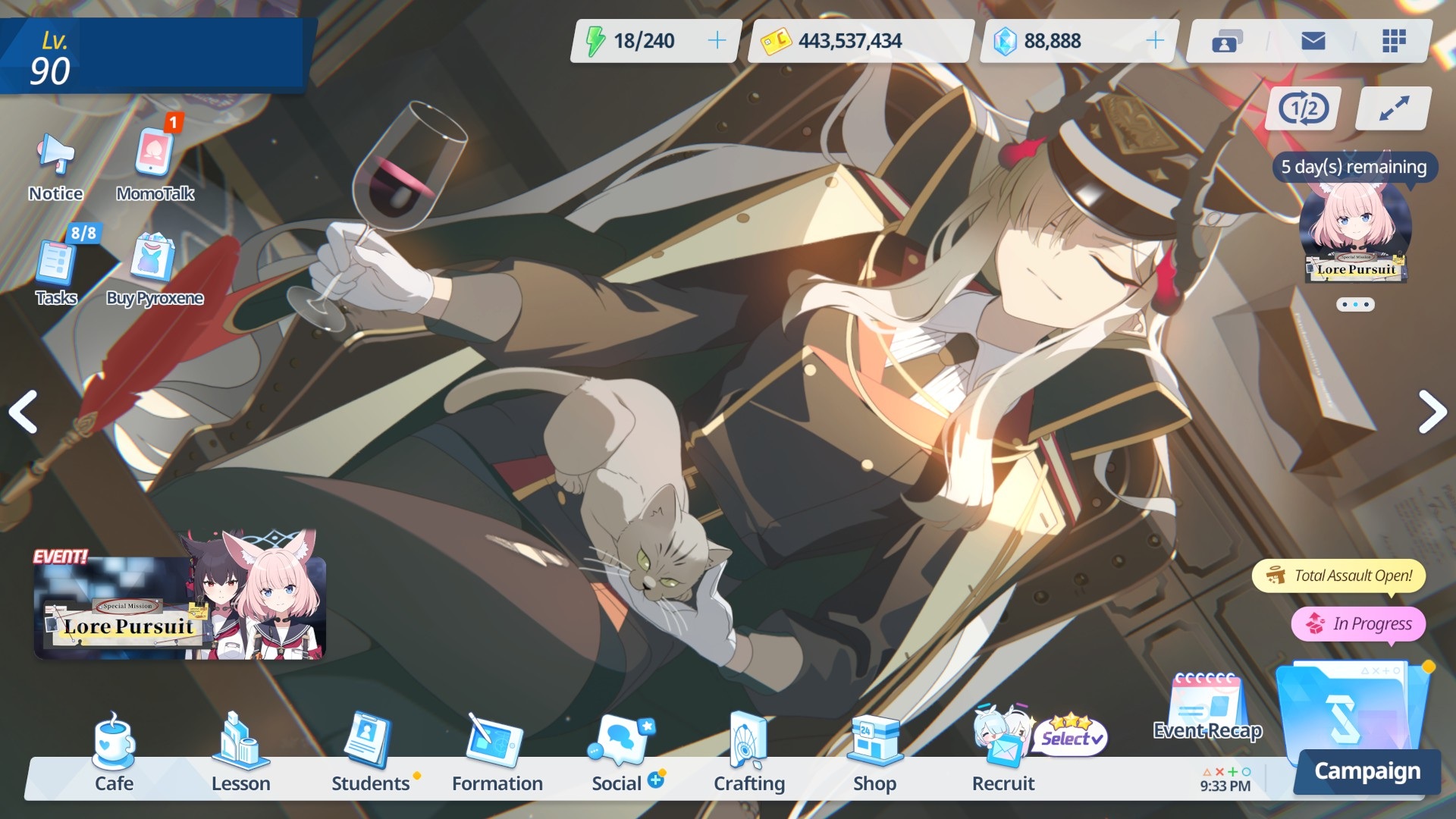Open the Select recruitment ticket badge

1069,736
